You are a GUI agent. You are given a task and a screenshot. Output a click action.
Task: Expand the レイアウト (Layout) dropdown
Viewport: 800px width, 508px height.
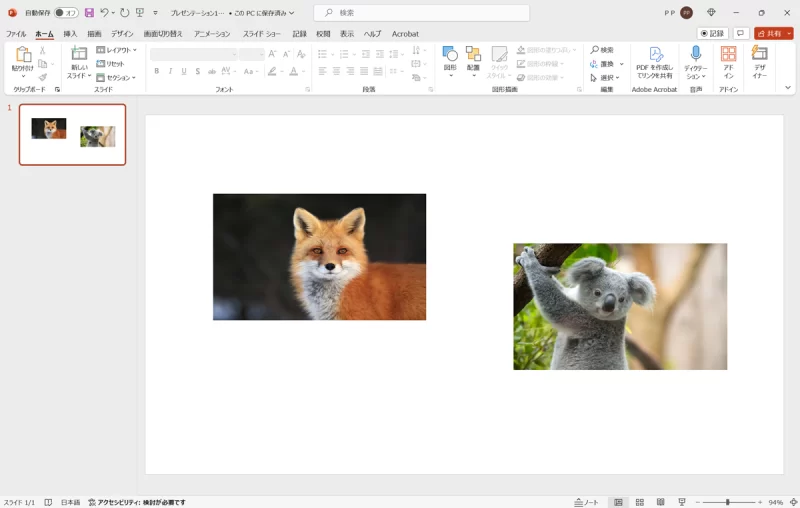coord(117,50)
